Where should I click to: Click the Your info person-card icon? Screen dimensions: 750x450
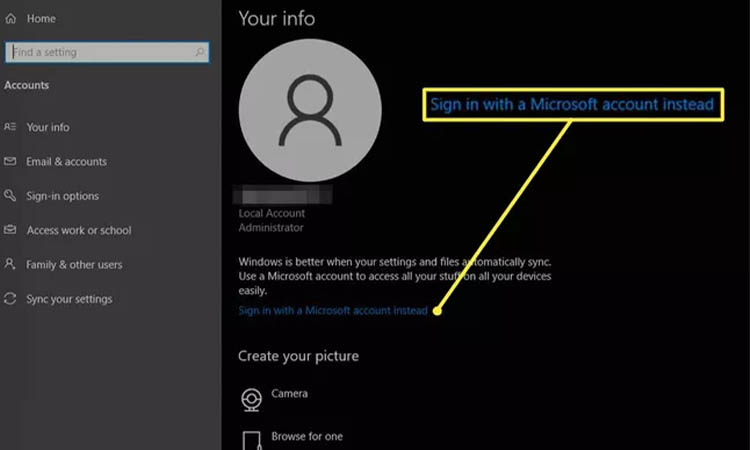tap(10, 127)
